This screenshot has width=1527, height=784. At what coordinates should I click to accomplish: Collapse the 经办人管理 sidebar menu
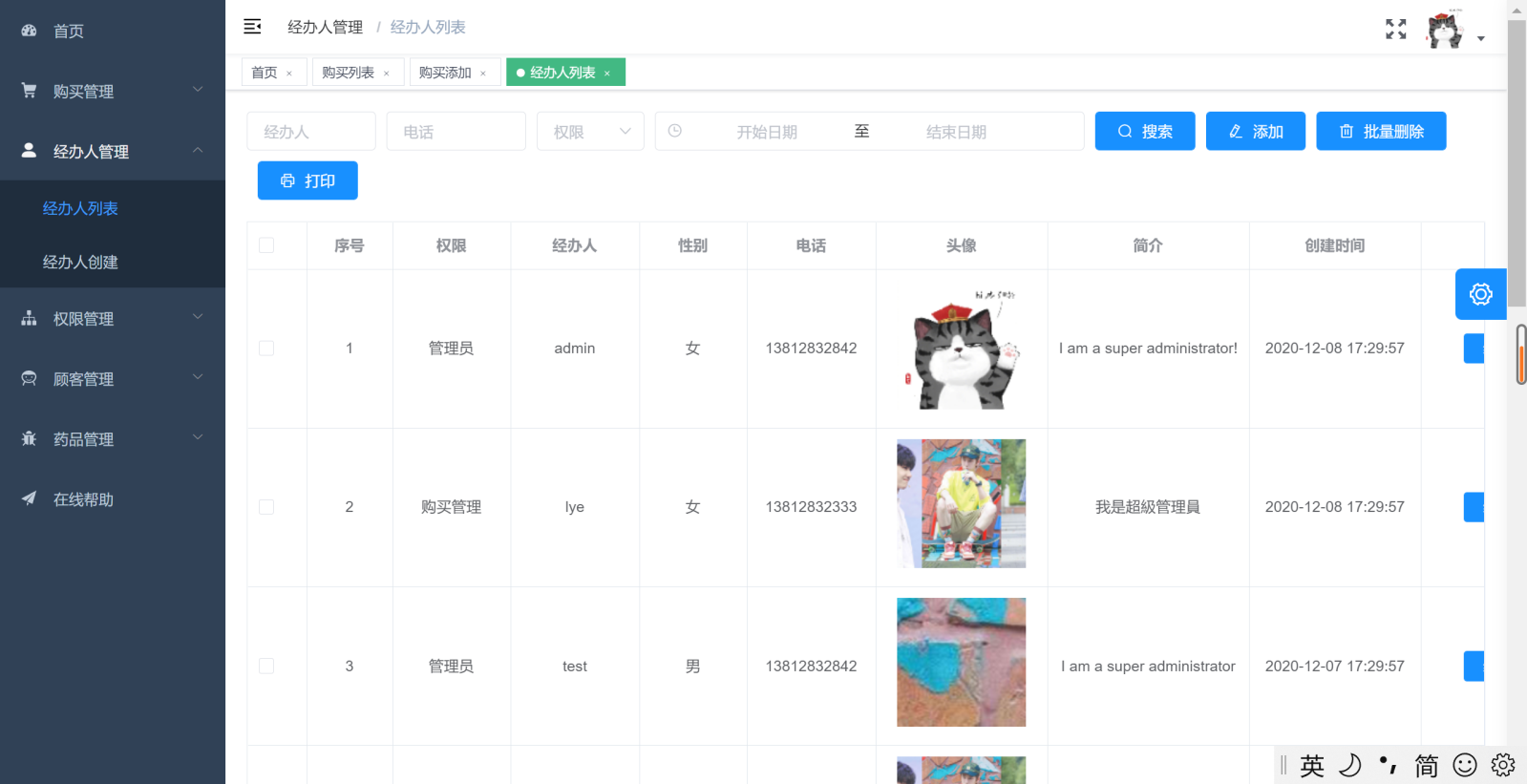click(113, 151)
